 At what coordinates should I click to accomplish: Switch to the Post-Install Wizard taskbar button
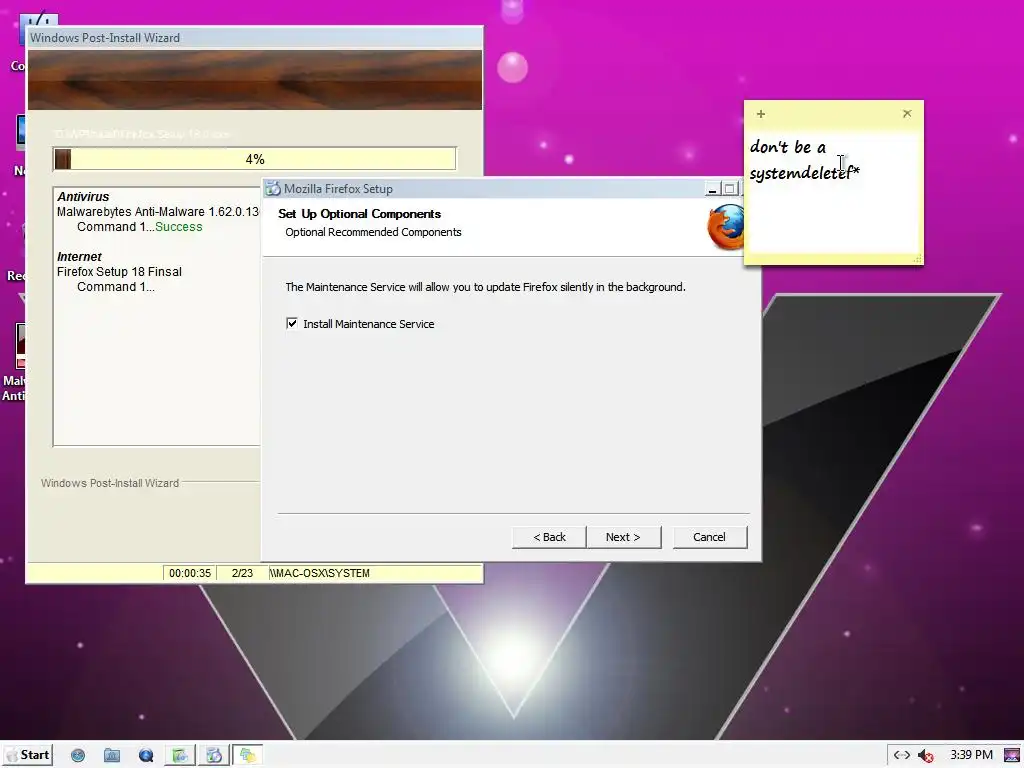coord(180,756)
